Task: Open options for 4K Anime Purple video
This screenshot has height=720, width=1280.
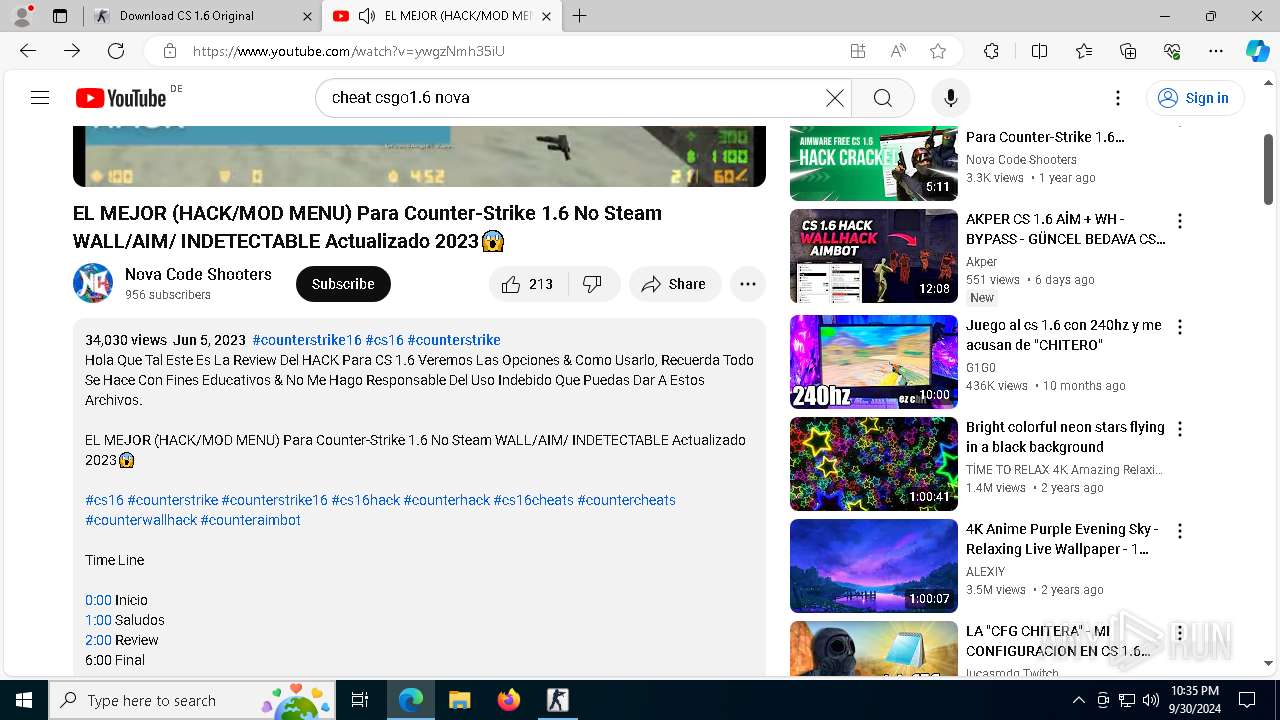Action: 1180,531
